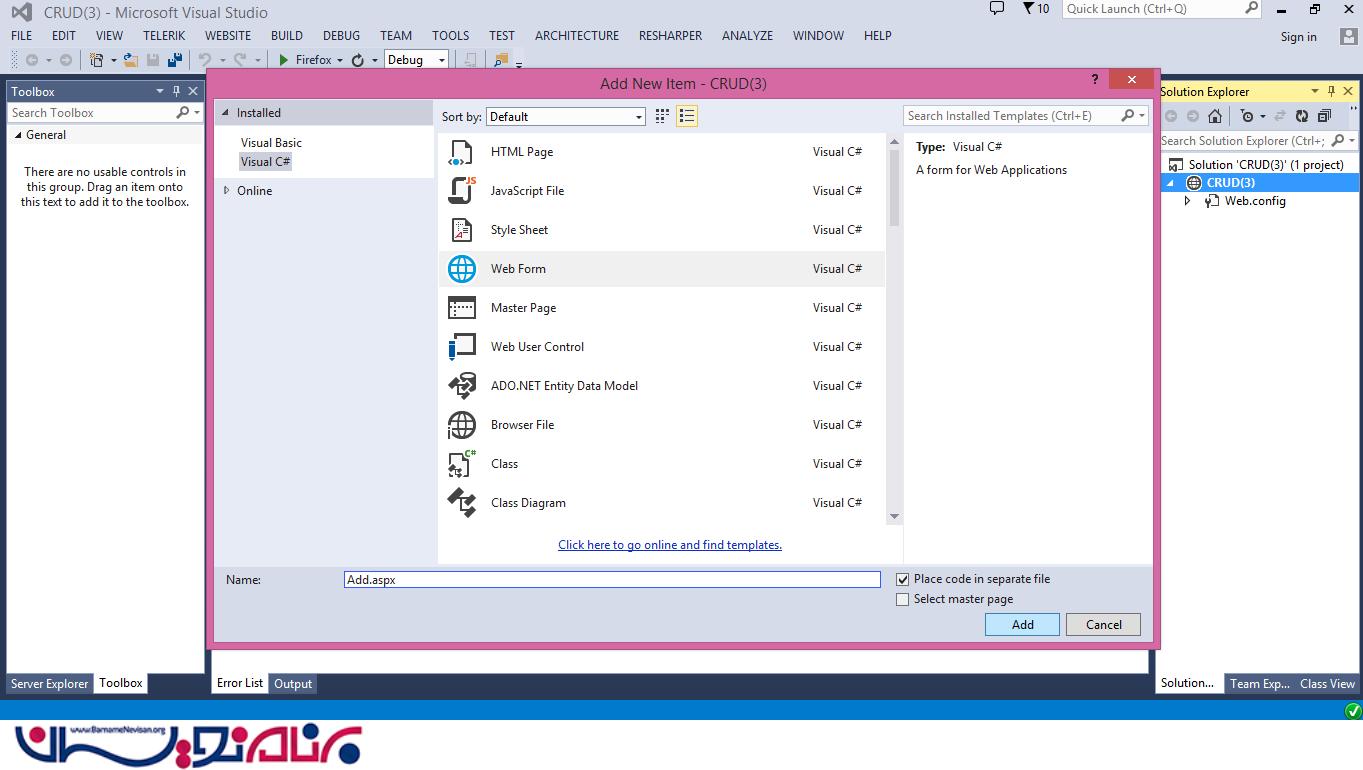Open the Sort by Default dropdown

pos(566,117)
